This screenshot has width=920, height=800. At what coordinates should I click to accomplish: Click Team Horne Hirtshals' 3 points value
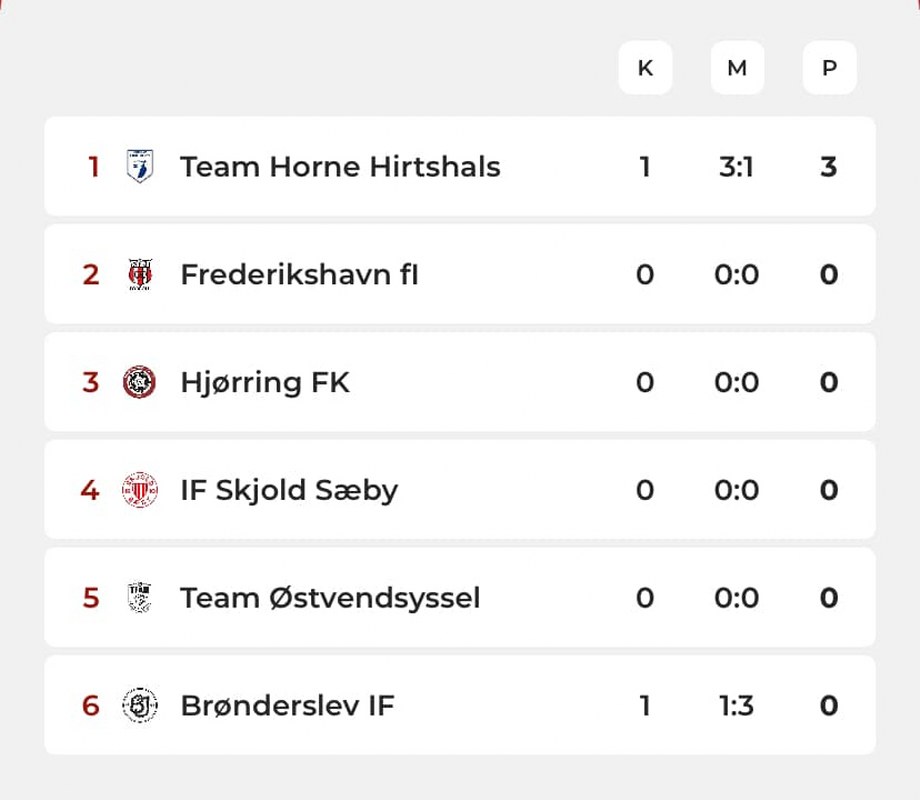[x=828, y=166]
